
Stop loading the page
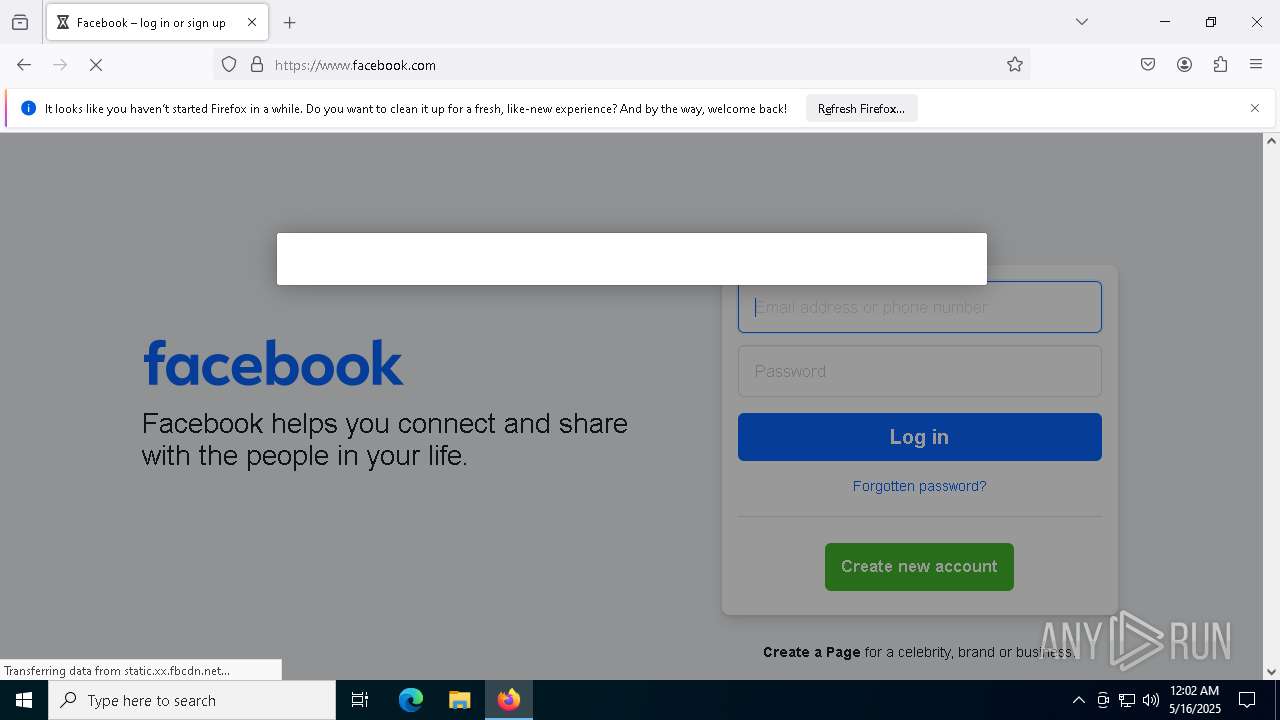coord(96,65)
